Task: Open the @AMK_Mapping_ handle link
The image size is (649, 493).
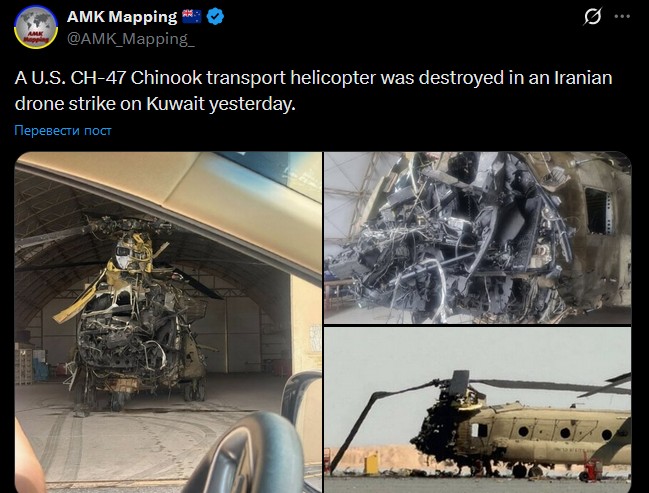Action: pyautogui.click(x=131, y=38)
